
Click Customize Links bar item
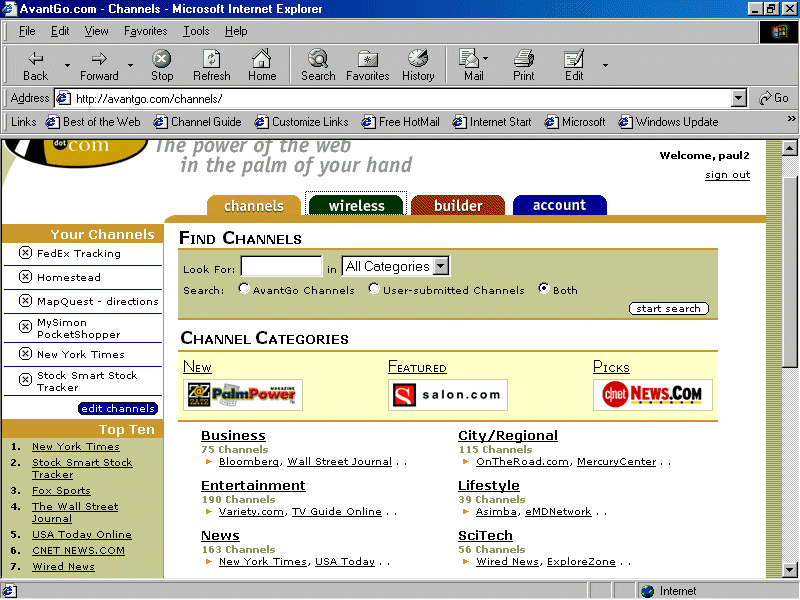[302, 122]
